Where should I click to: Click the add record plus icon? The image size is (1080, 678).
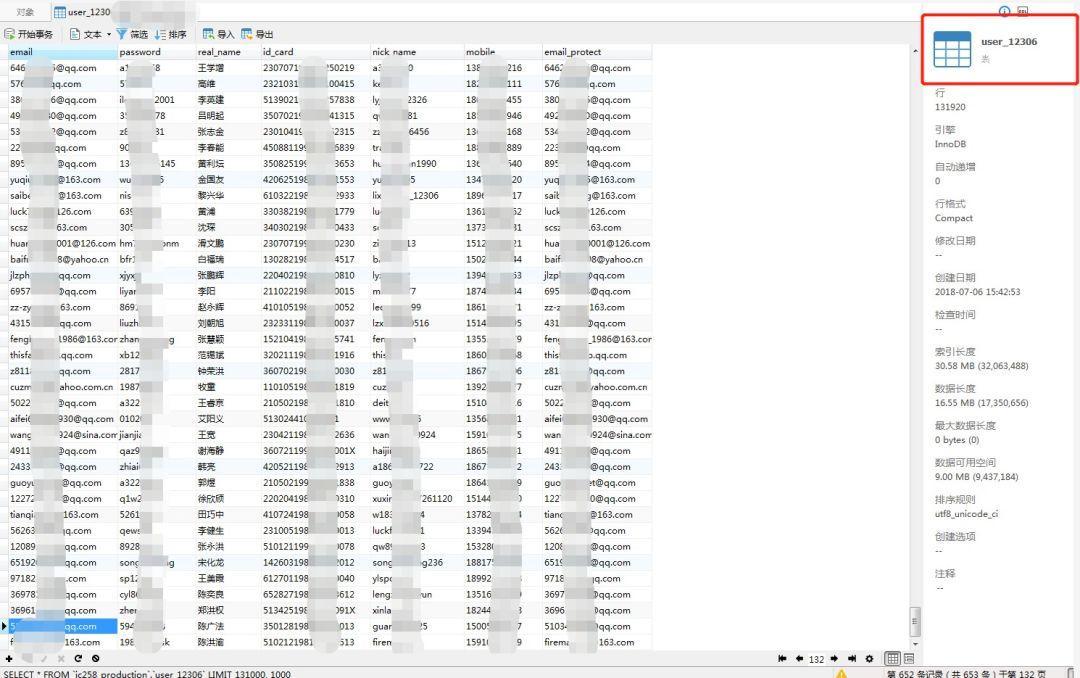[9, 658]
